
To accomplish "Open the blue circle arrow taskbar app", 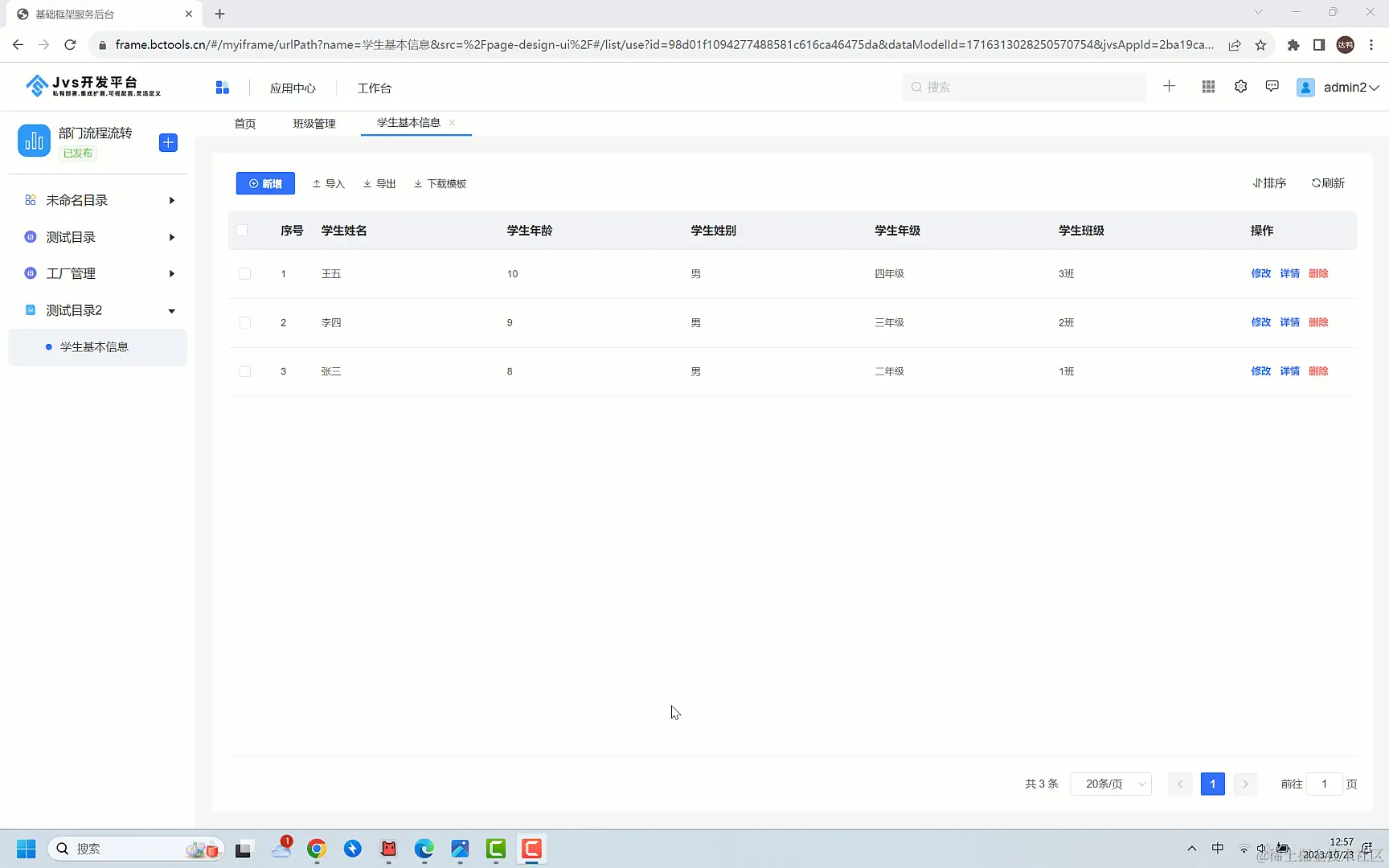I will point(353,849).
